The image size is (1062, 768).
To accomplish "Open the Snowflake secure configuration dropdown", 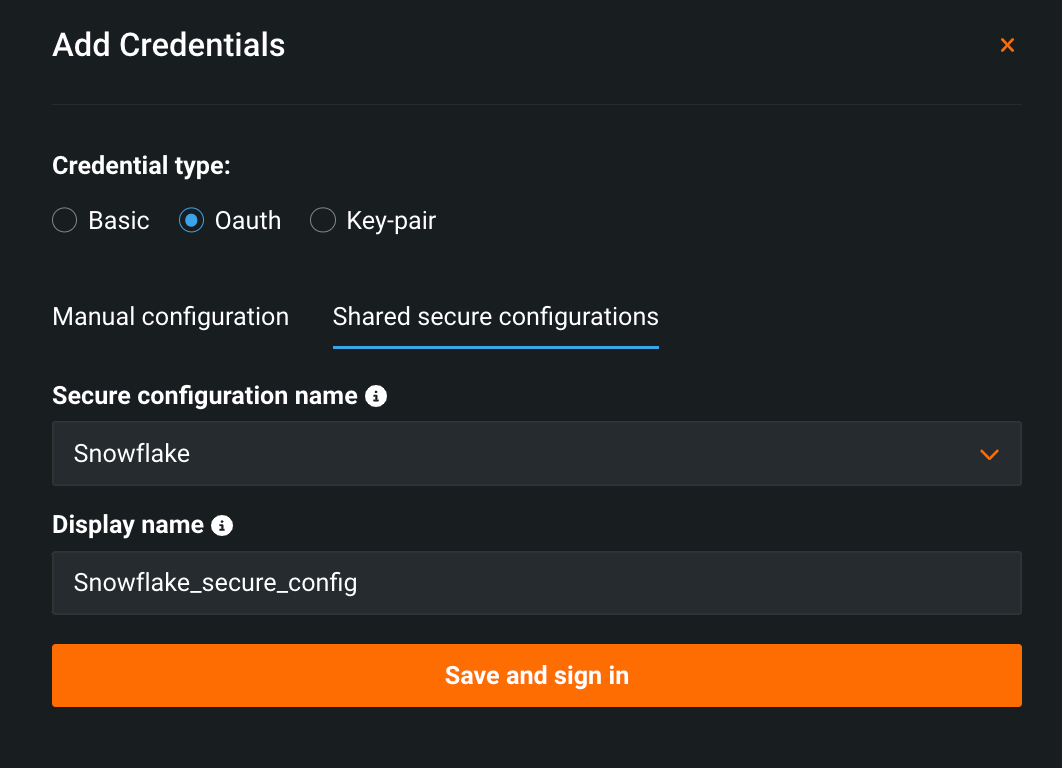I will coord(536,454).
